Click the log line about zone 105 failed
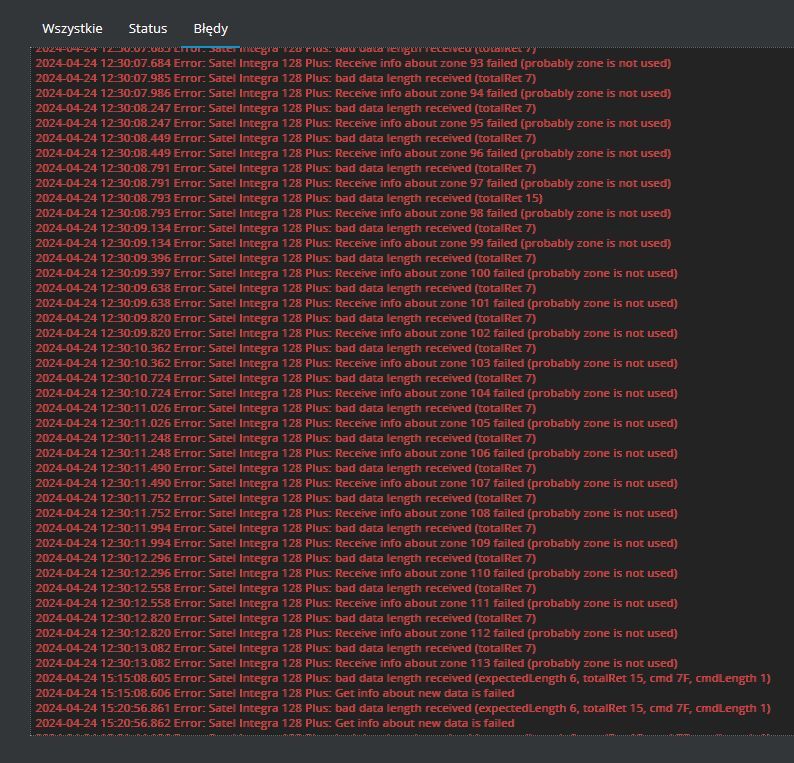The image size is (794, 763). (x=356, y=423)
